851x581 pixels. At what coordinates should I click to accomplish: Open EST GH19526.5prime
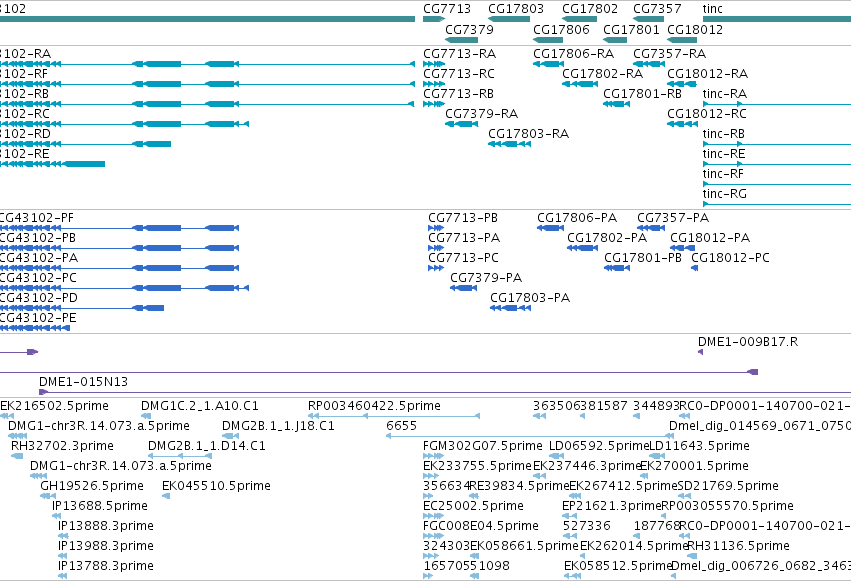92,486
